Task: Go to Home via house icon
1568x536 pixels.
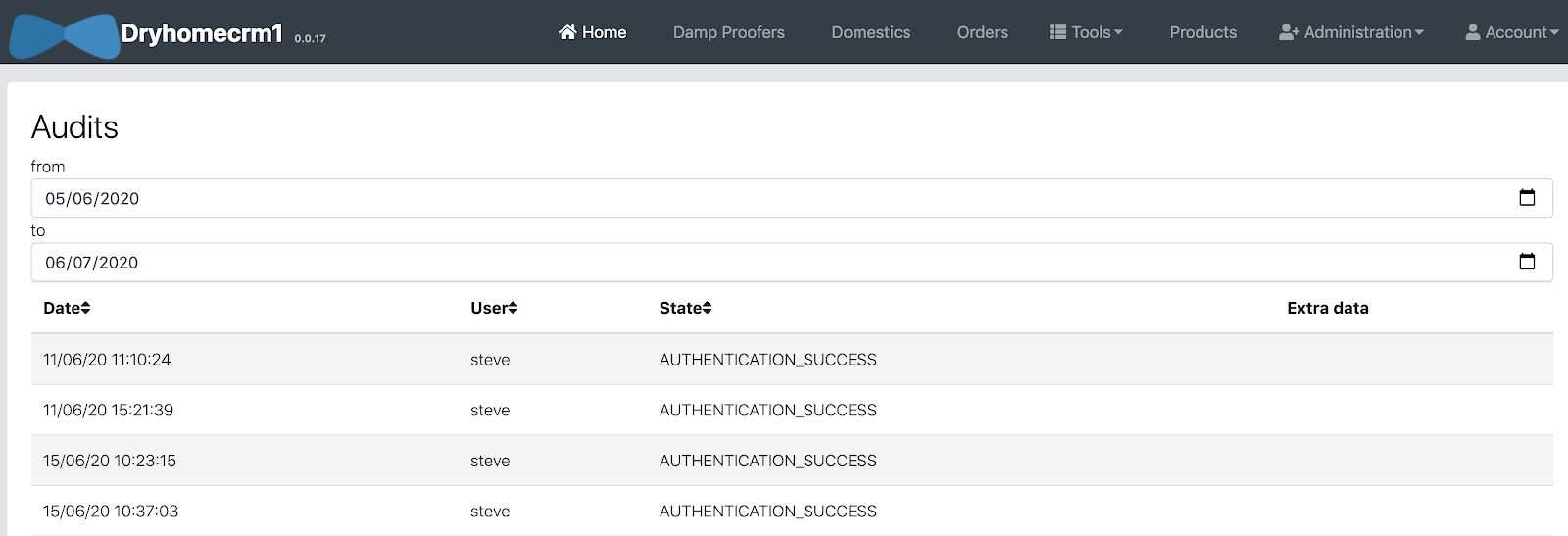Action: coord(567,32)
